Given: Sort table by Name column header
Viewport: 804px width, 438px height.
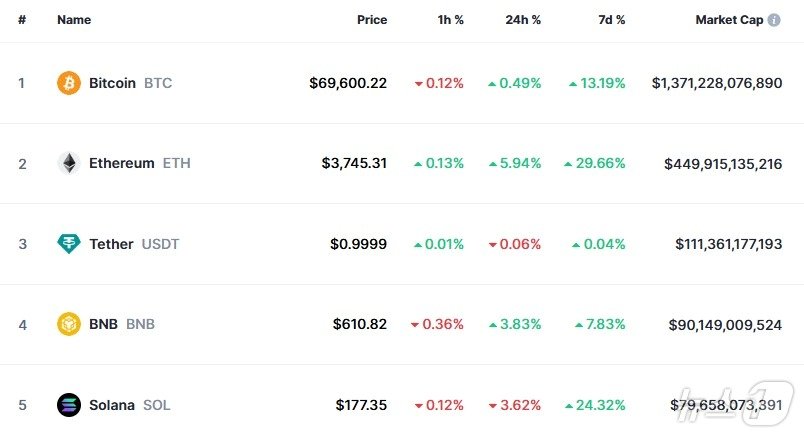Looking at the screenshot, I should pyautogui.click(x=73, y=20).
